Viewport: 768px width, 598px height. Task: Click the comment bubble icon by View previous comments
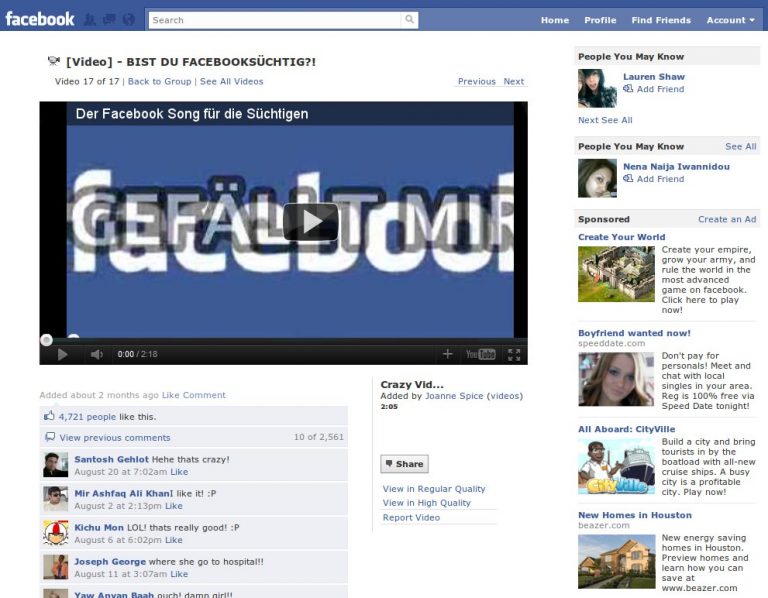click(50, 436)
